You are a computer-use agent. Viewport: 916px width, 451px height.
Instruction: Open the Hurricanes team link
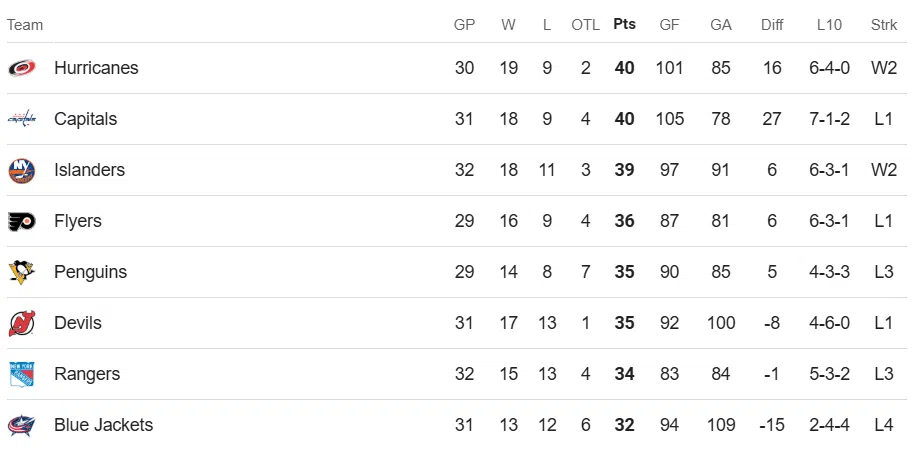(96, 68)
